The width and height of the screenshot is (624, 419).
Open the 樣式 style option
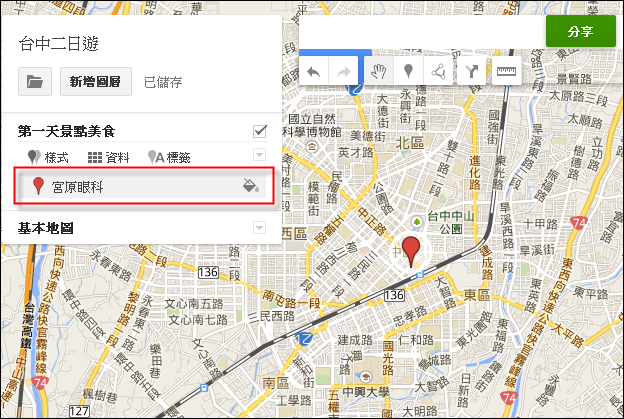click(48, 157)
